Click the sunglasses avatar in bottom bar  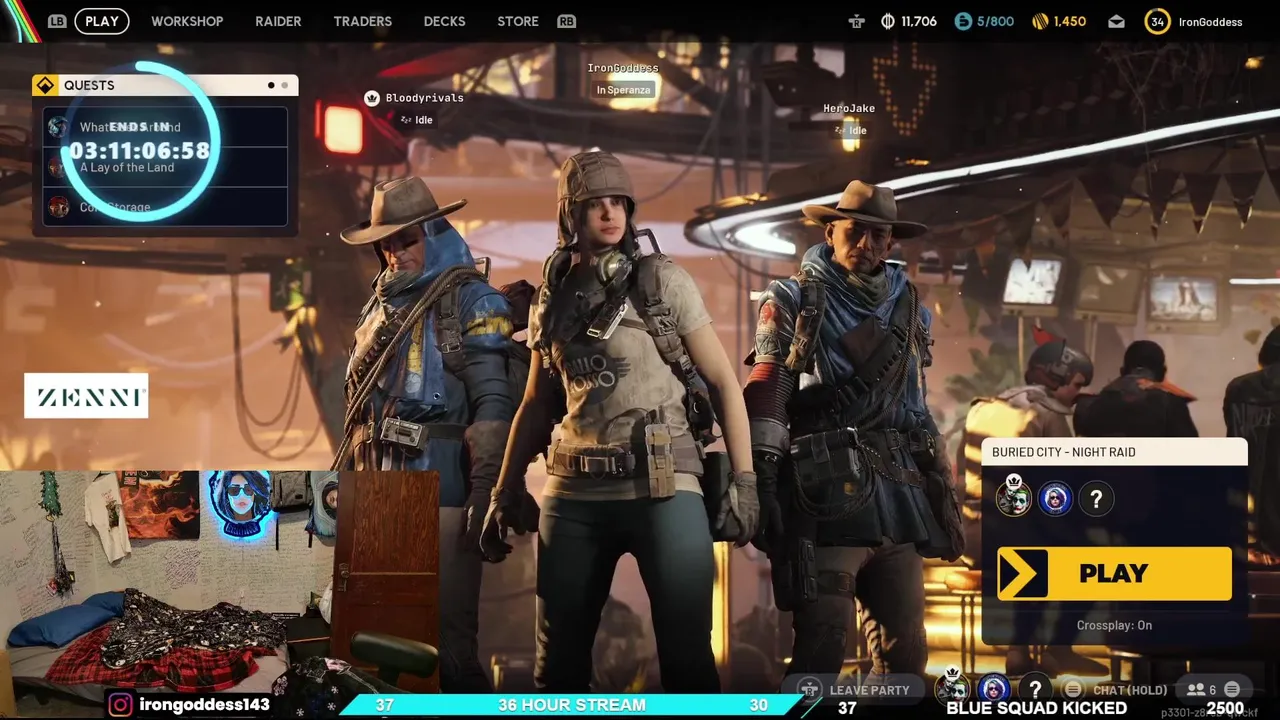(x=993, y=688)
